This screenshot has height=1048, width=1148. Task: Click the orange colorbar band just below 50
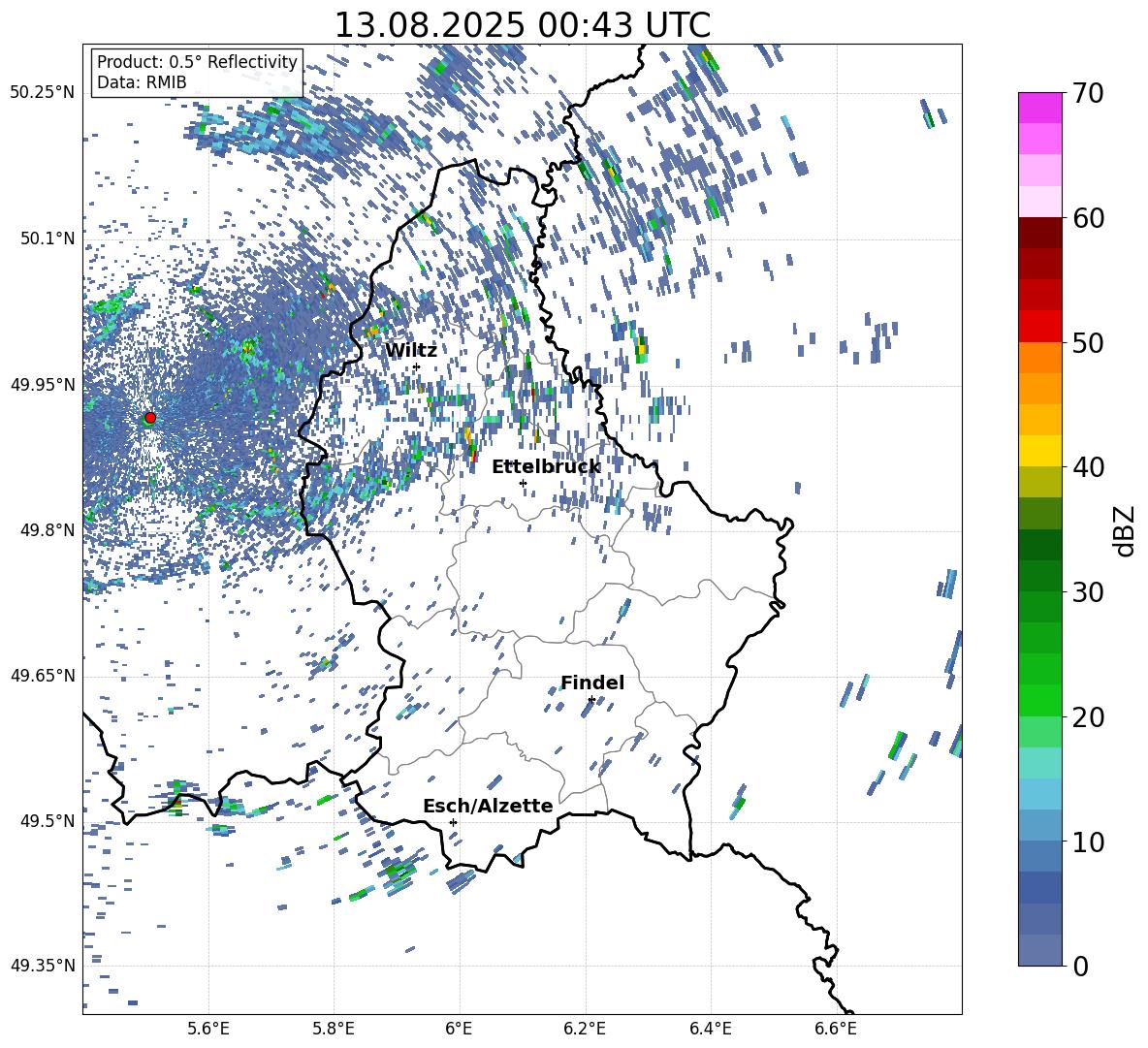1039,358
